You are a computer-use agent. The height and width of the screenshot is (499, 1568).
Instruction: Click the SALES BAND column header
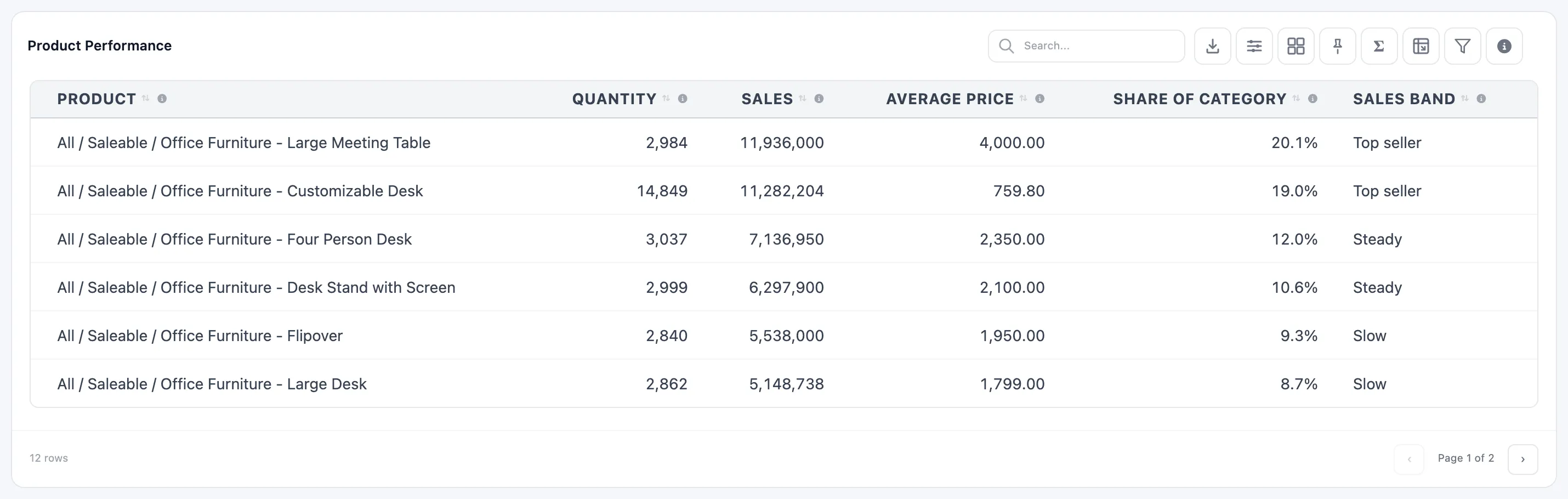pyautogui.click(x=1404, y=99)
